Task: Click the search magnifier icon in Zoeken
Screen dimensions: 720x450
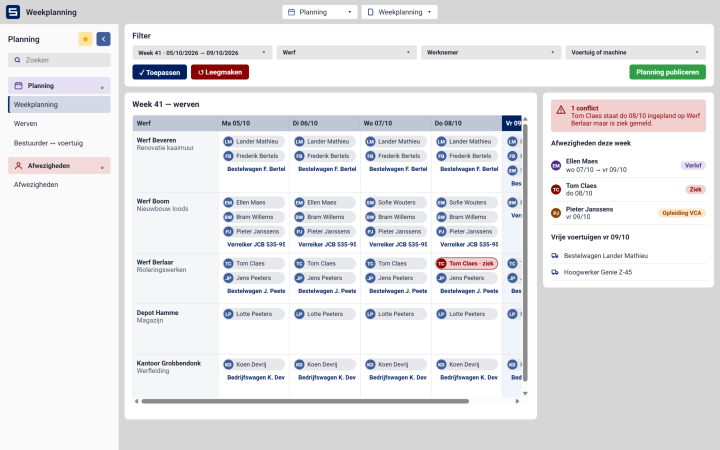Action: (17, 60)
